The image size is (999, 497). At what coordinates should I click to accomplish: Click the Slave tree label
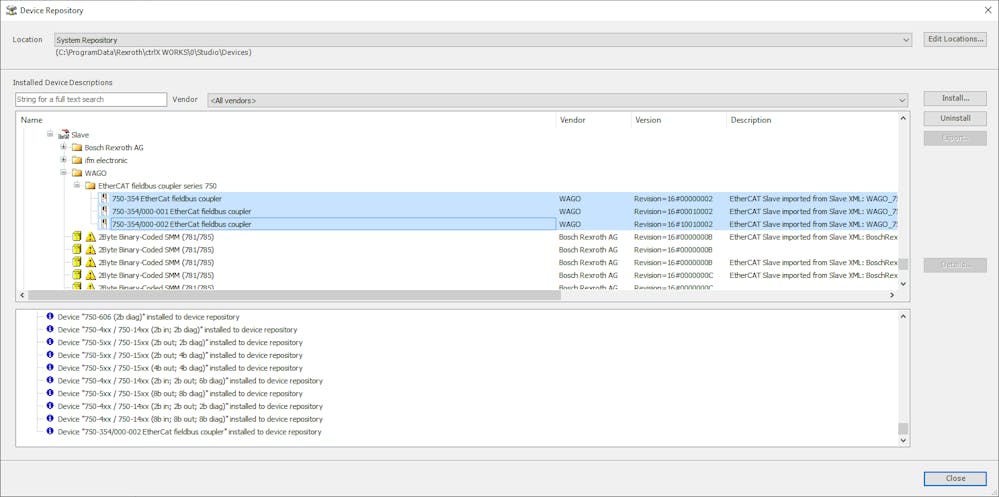pyautogui.click(x=80, y=135)
